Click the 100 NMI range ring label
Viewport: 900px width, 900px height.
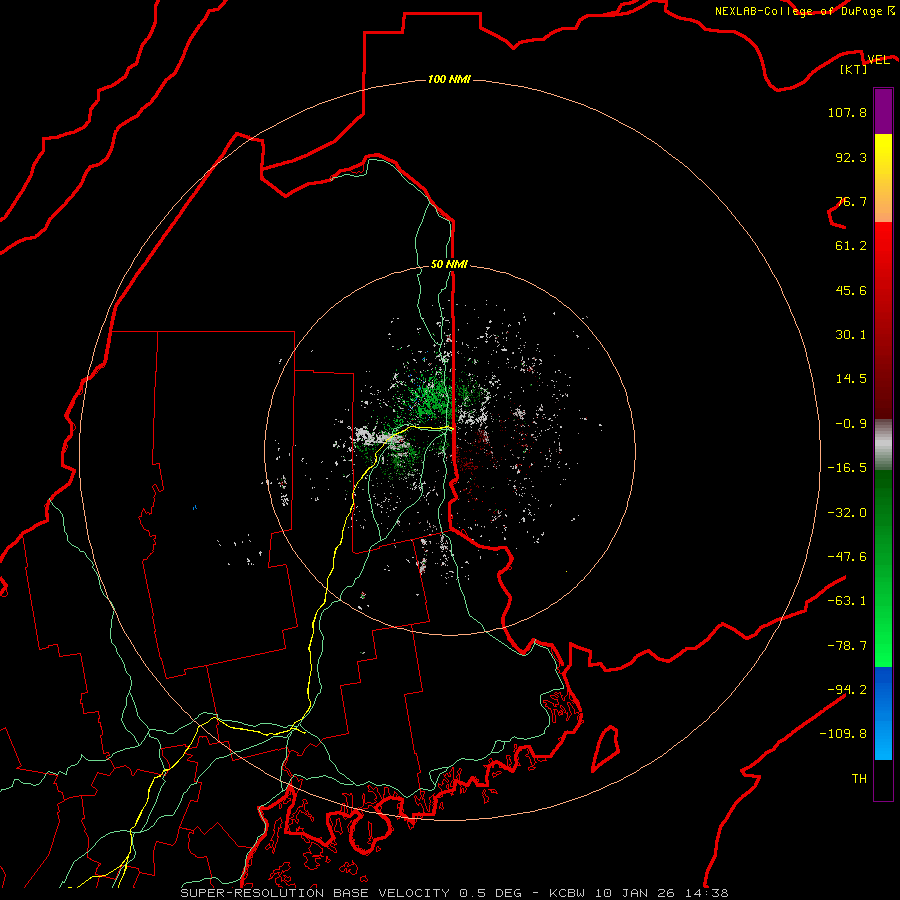click(449, 79)
